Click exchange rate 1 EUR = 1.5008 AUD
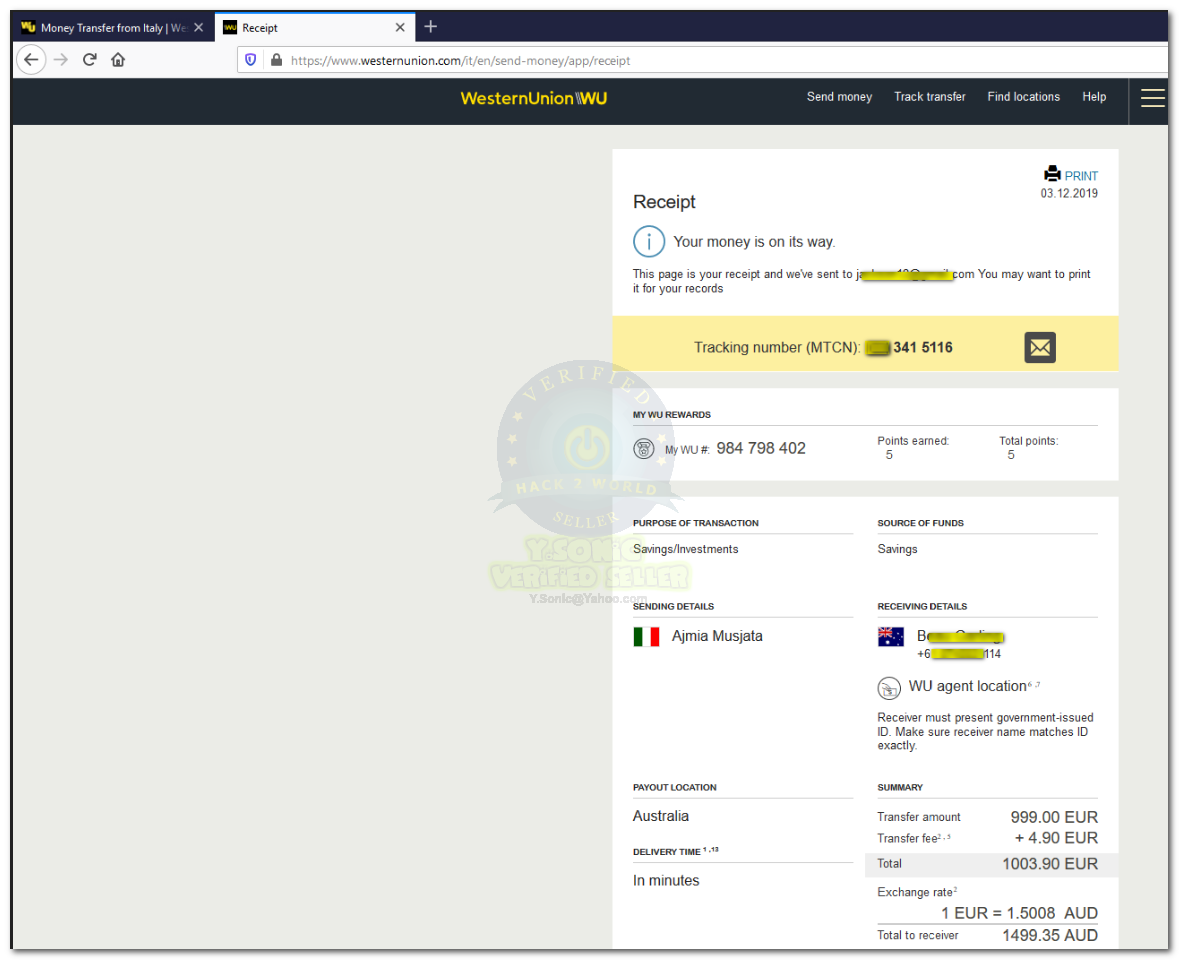The width and height of the screenshot is (1179, 960). pyautogui.click(x=1019, y=913)
